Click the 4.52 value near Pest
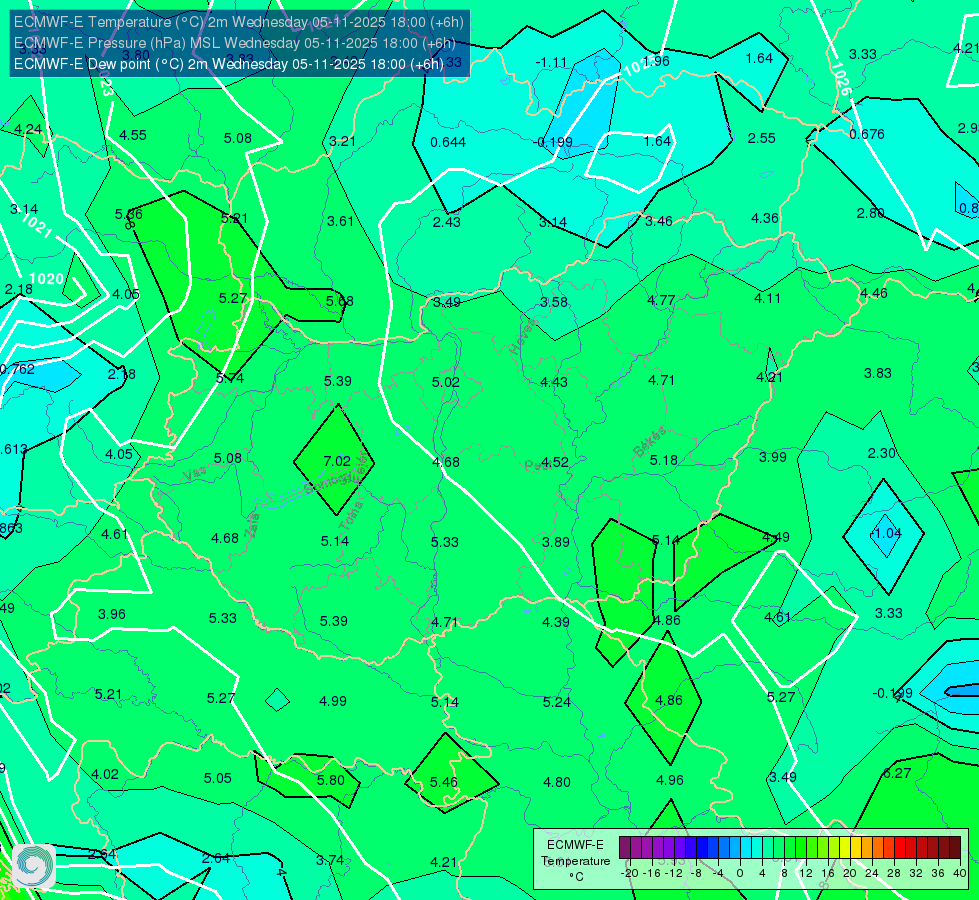The image size is (979, 900). 554,462
